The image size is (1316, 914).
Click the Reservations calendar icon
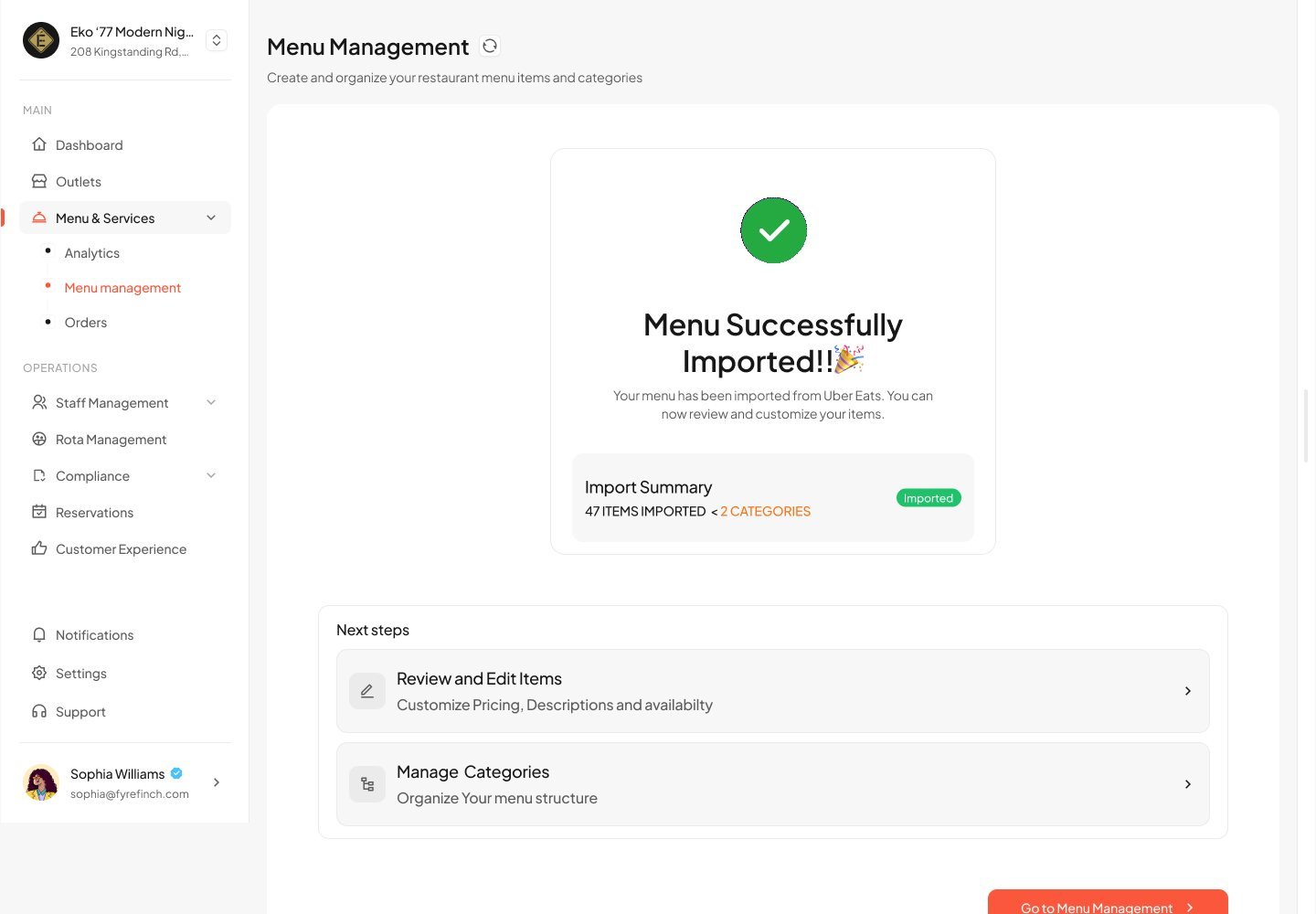click(39, 512)
